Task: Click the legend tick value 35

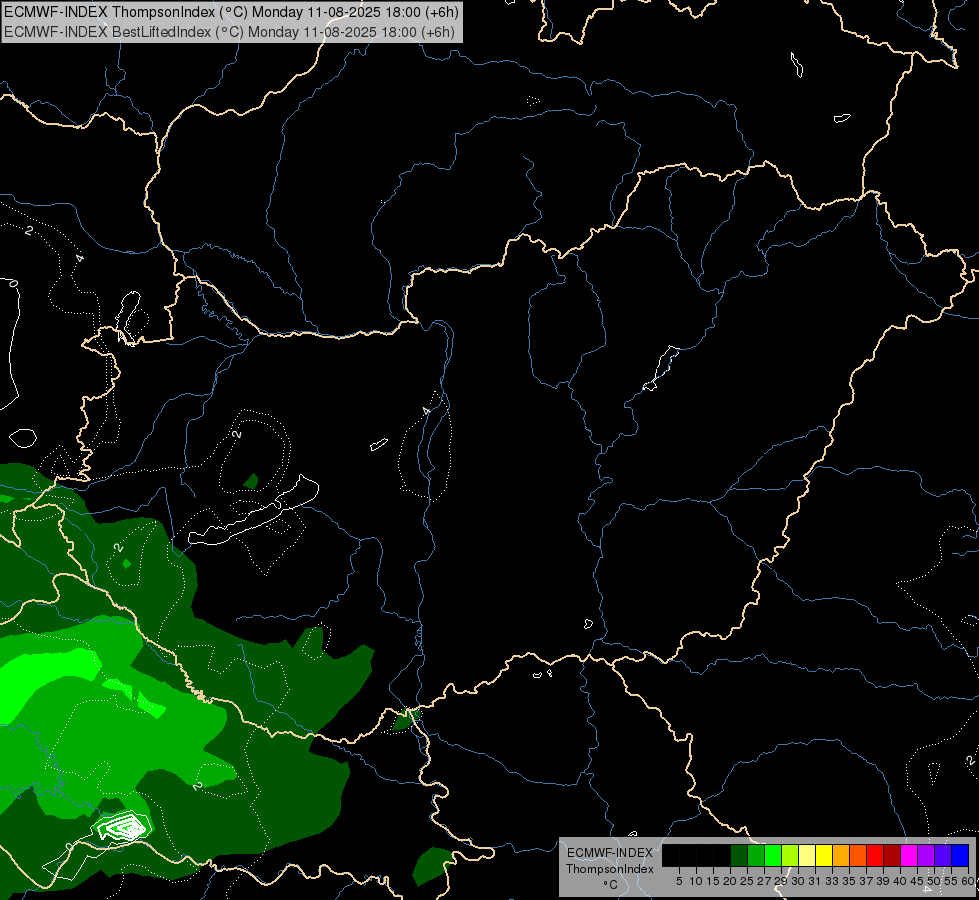Action: [849, 881]
